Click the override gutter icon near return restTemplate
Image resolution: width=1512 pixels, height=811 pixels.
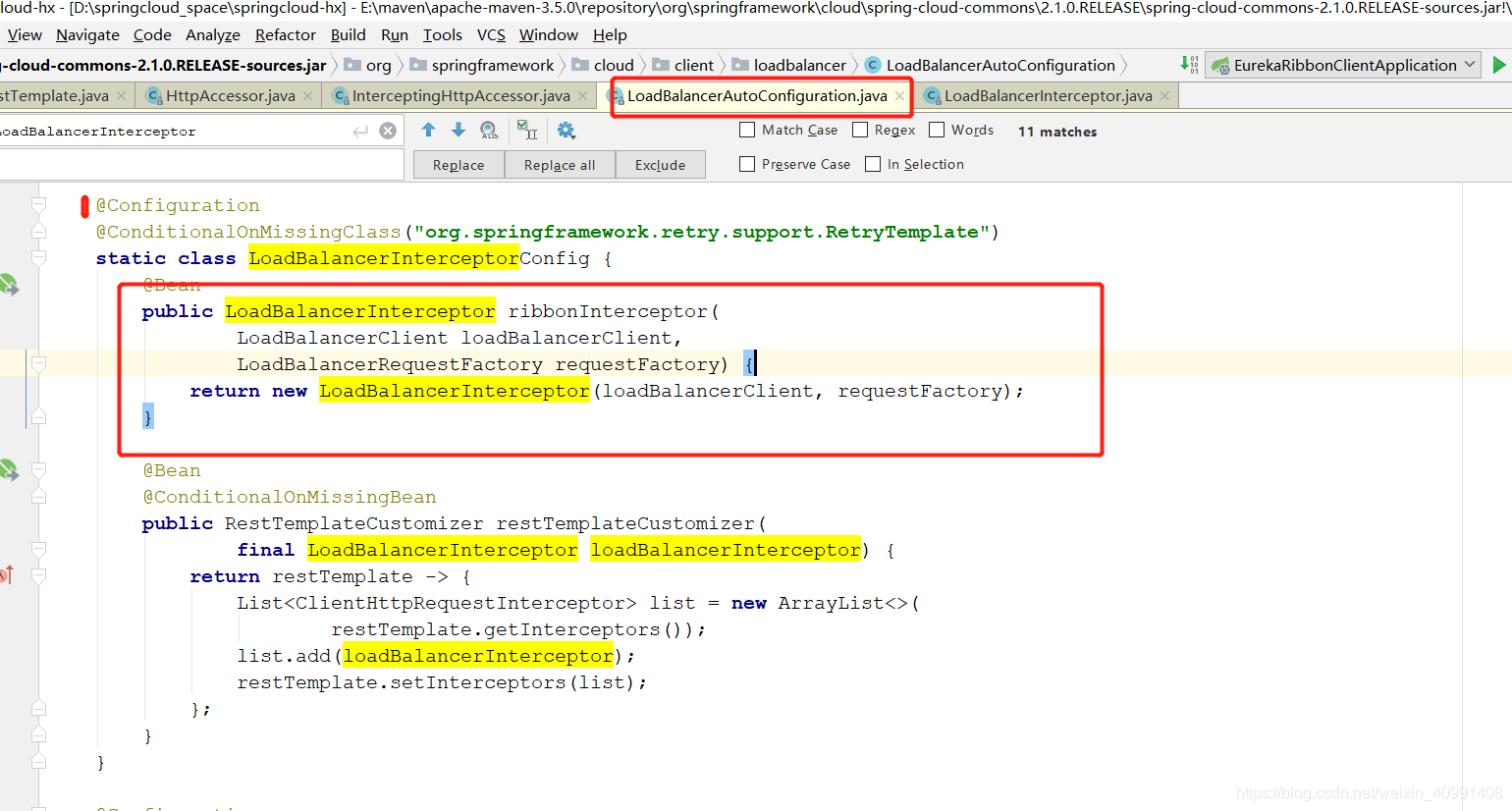tap(6, 574)
